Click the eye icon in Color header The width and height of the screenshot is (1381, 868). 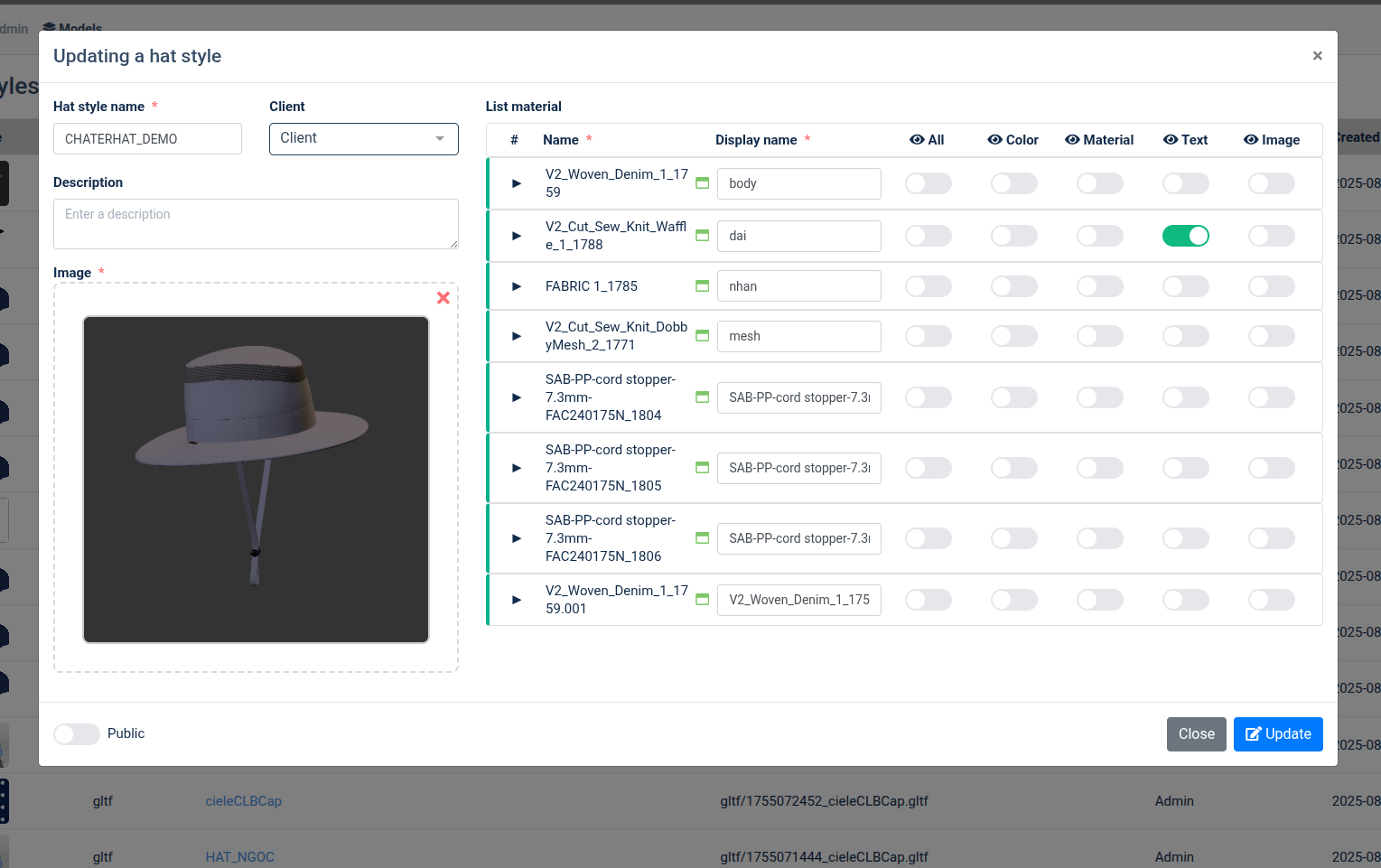pyautogui.click(x=994, y=140)
